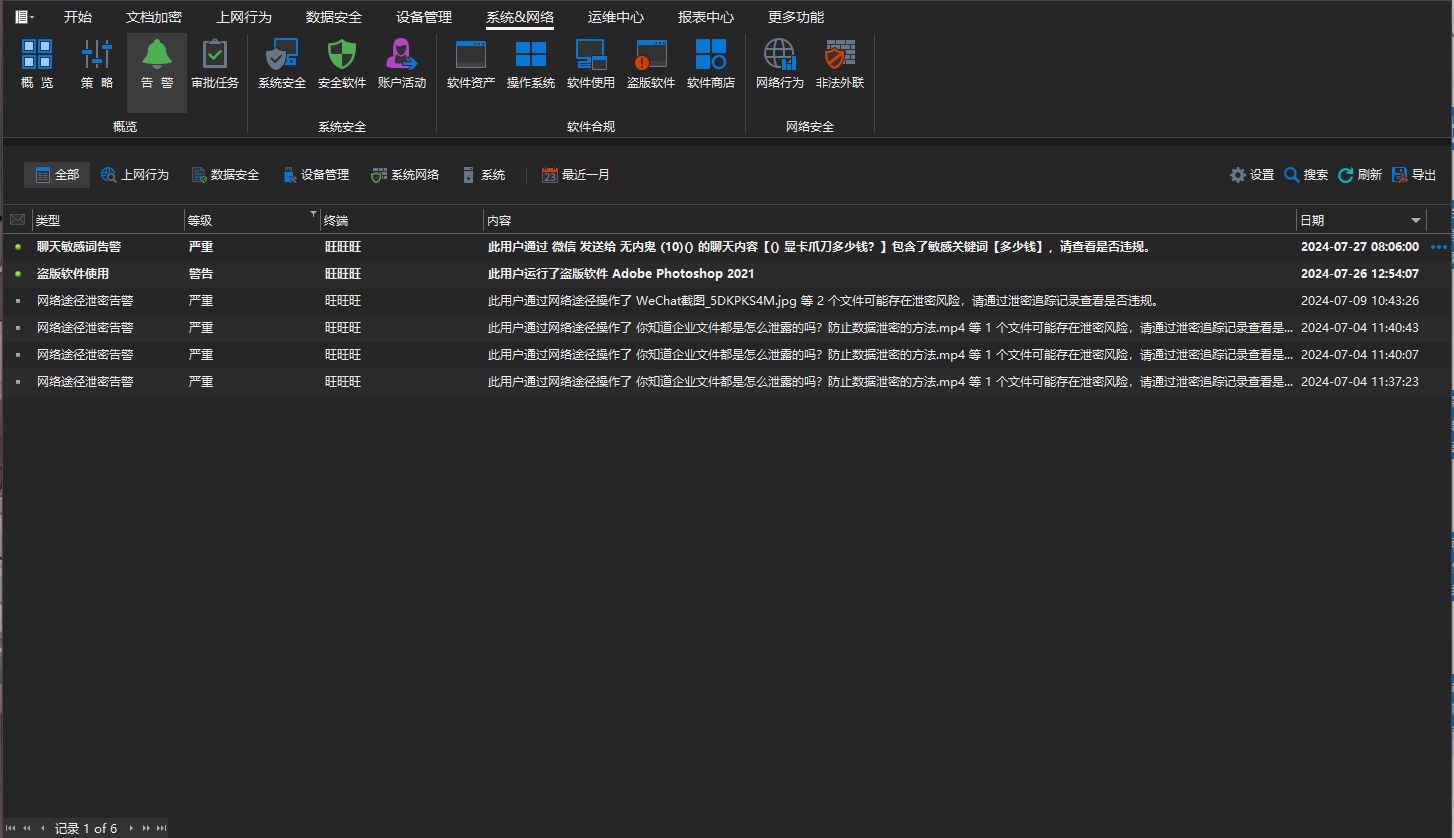Image resolution: width=1454 pixels, height=838 pixels.
Task: Filter alerts by 全部
Action: 57,175
